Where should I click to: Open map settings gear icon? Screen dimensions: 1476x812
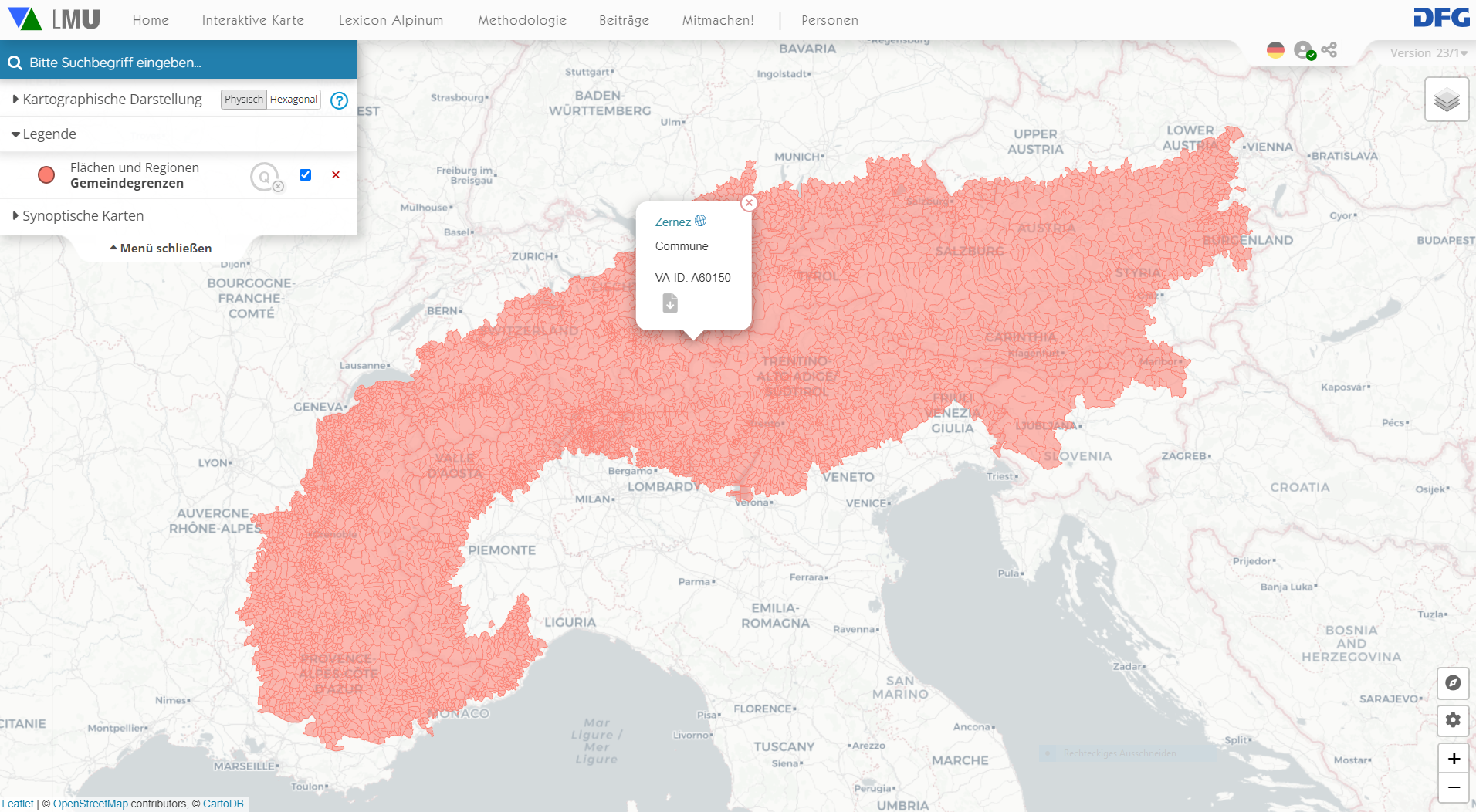pos(1452,720)
